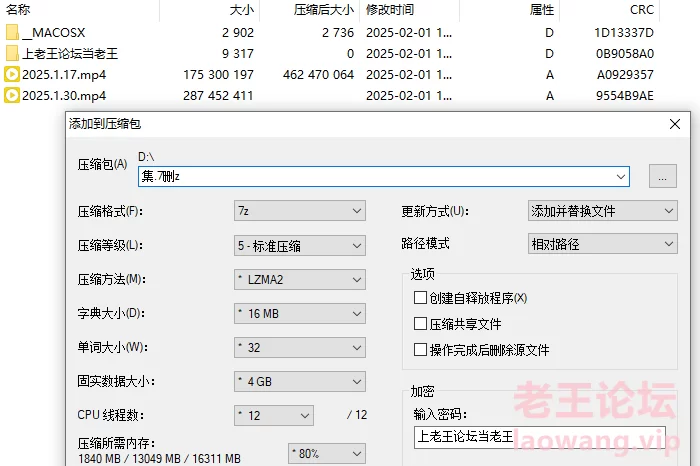Image resolution: width=700 pixels, height=466 pixels.
Task: Expand the 压缩方法 LZMA2 dropdown
Action: click(300, 279)
